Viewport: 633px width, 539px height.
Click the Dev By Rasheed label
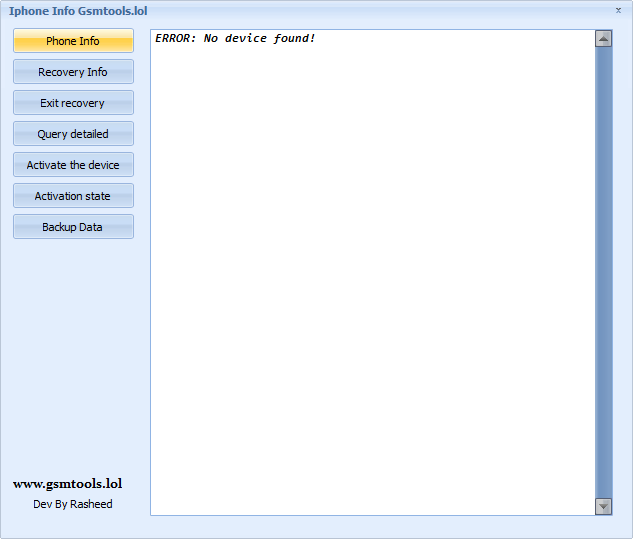coord(73,504)
